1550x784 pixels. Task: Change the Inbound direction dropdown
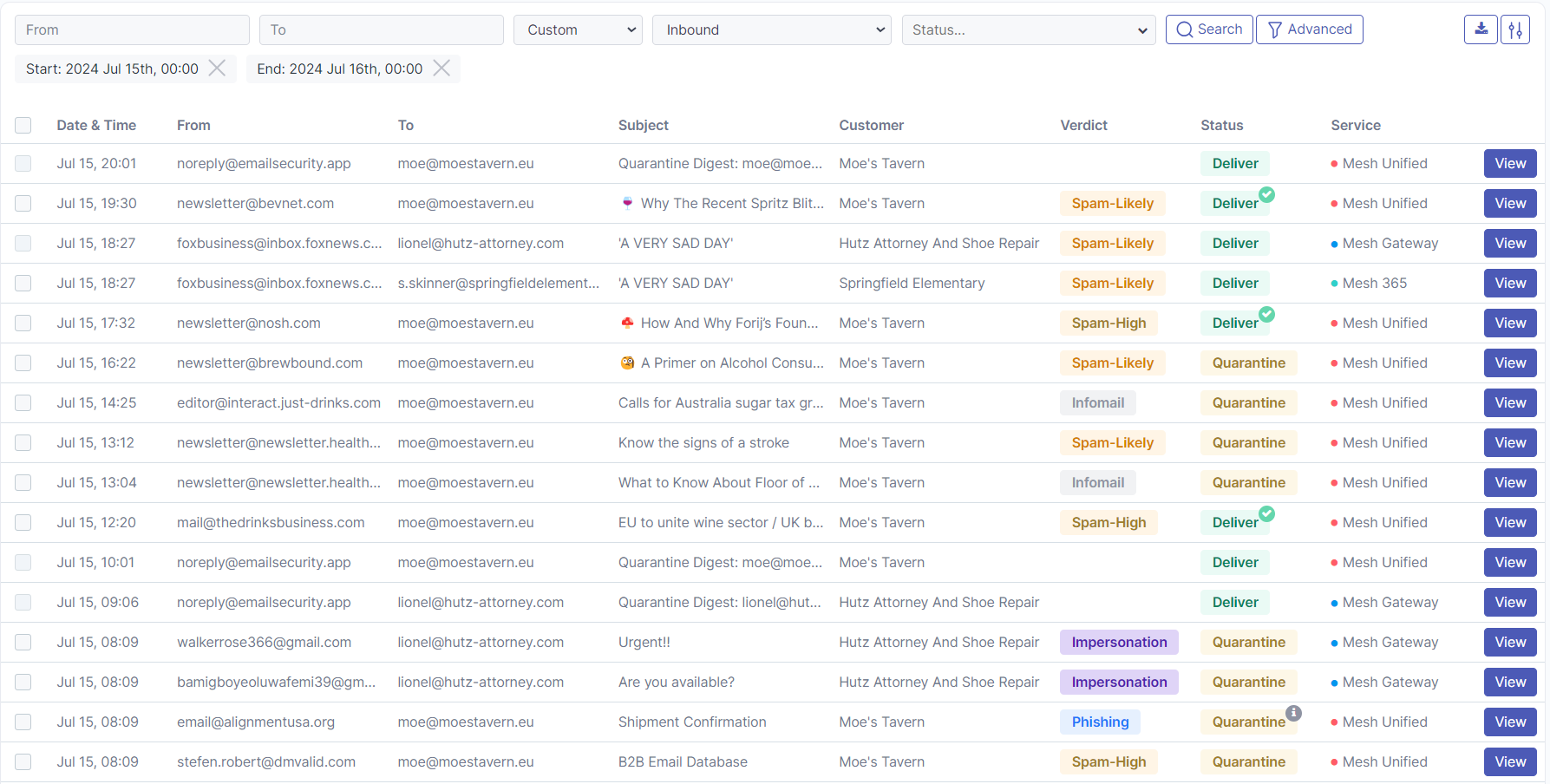pyautogui.click(x=771, y=29)
